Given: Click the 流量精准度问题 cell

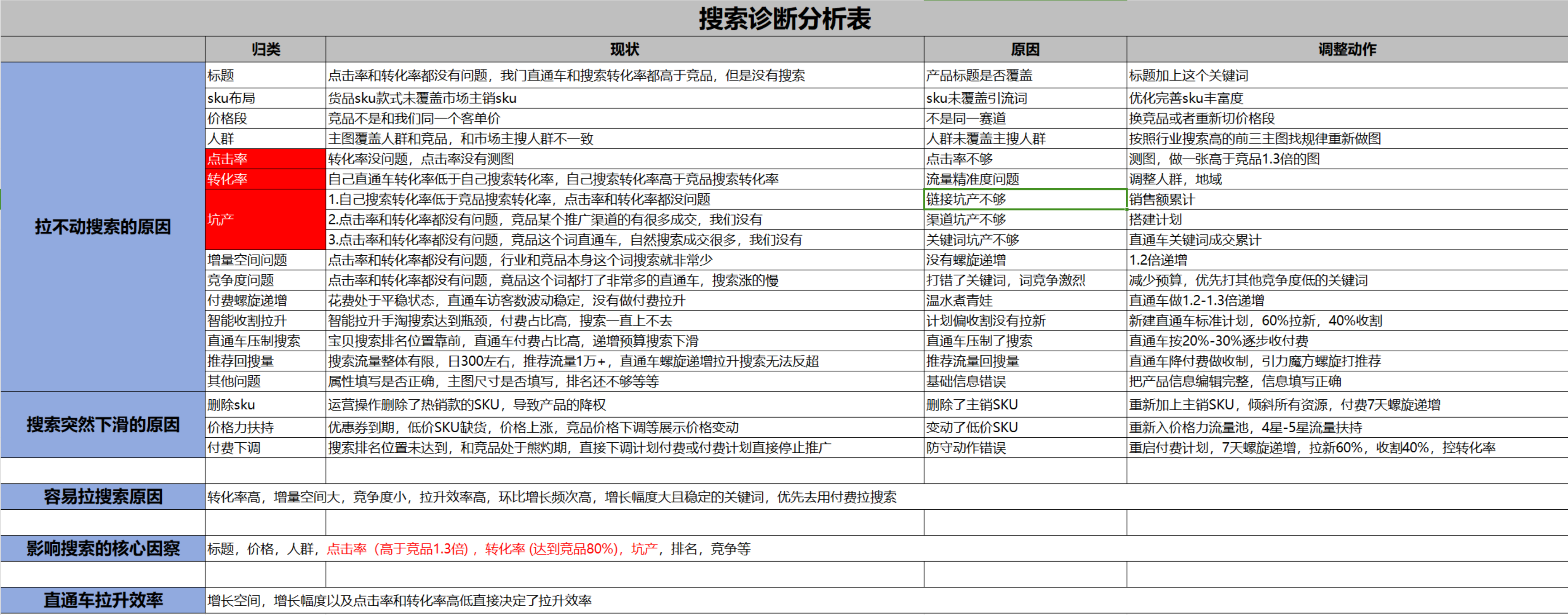Looking at the screenshot, I should 1025,179.
